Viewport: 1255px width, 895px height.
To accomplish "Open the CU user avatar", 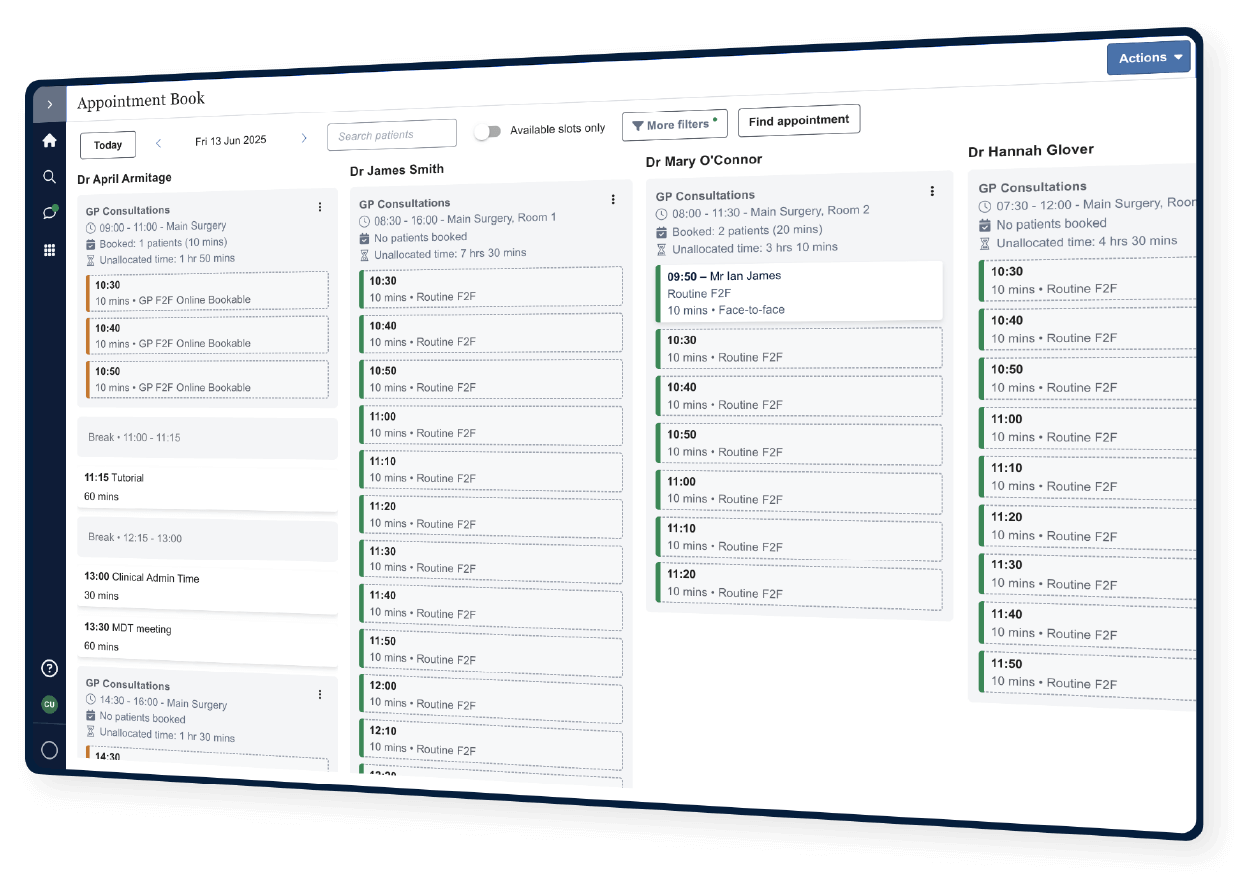I will click(49, 704).
